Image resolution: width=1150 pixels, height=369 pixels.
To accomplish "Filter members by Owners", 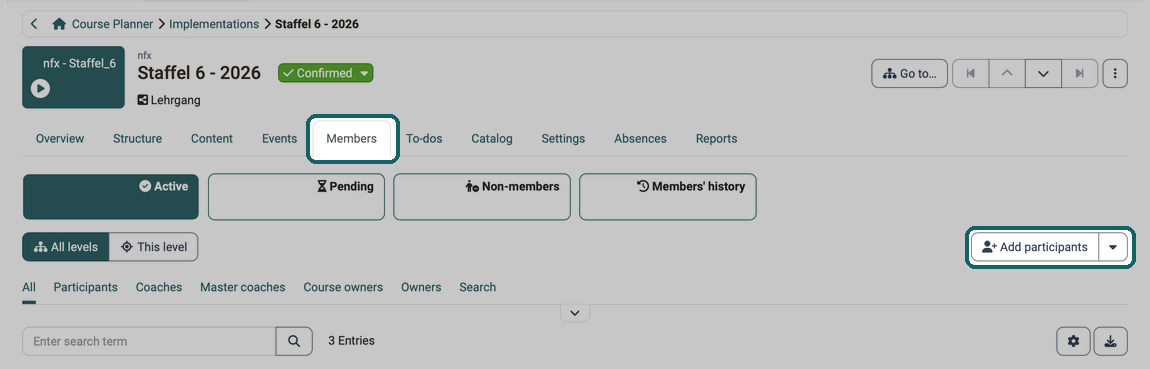I will point(421,288).
